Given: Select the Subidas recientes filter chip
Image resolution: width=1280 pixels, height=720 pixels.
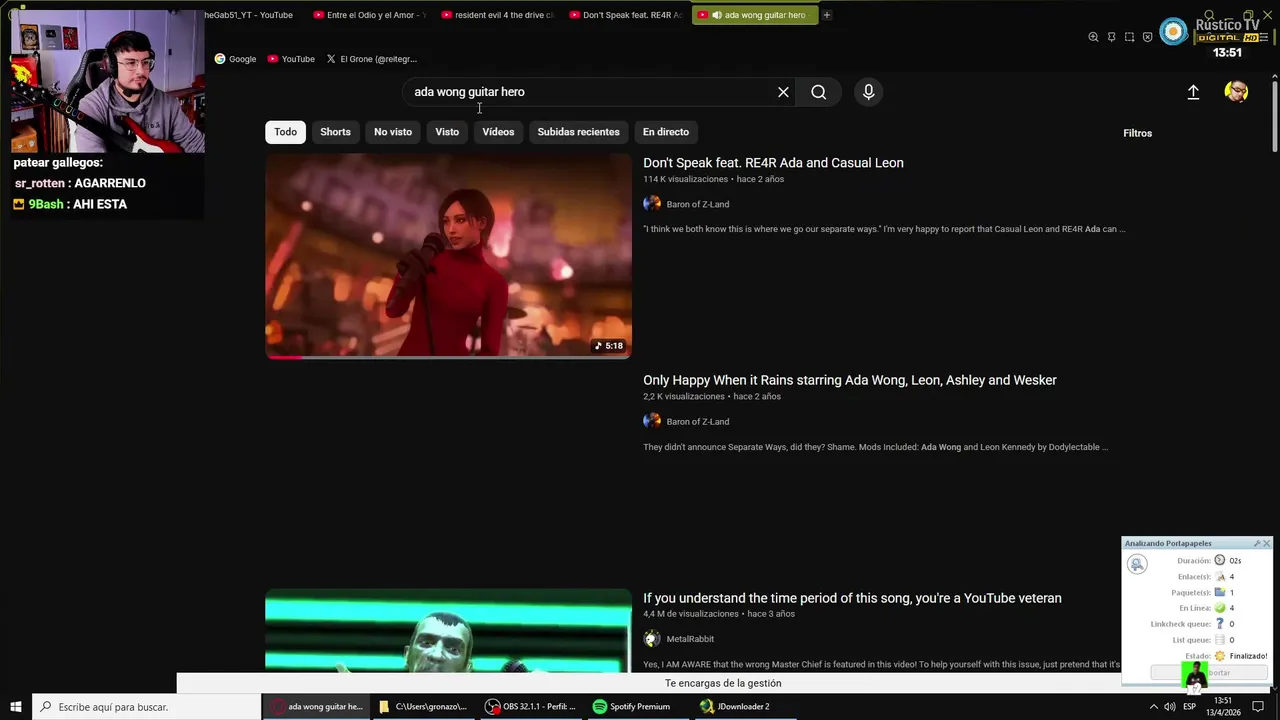Looking at the screenshot, I should click(x=578, y=132).
